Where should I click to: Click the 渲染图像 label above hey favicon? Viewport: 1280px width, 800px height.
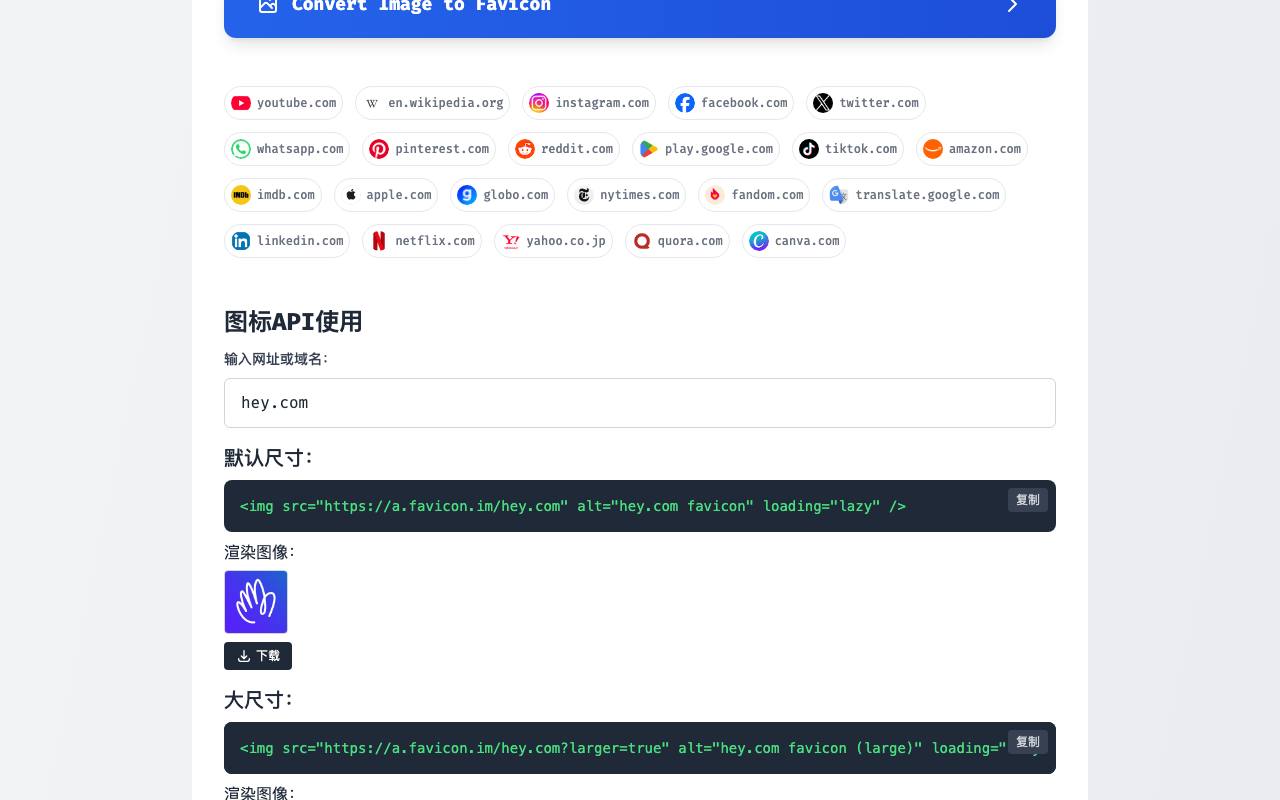[x=260, y=552]
